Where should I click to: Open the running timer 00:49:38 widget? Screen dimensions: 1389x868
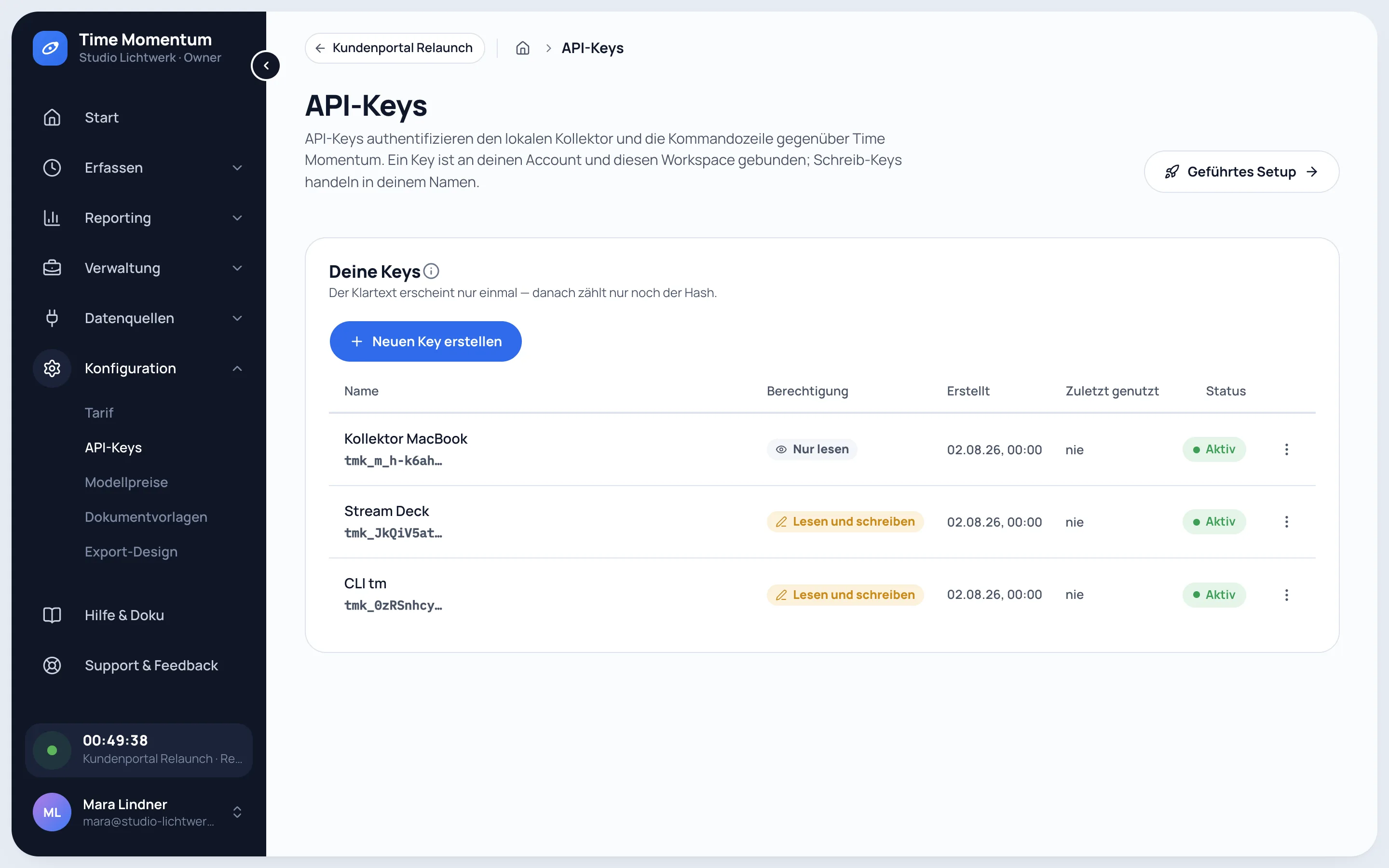[x=139, y=750]
